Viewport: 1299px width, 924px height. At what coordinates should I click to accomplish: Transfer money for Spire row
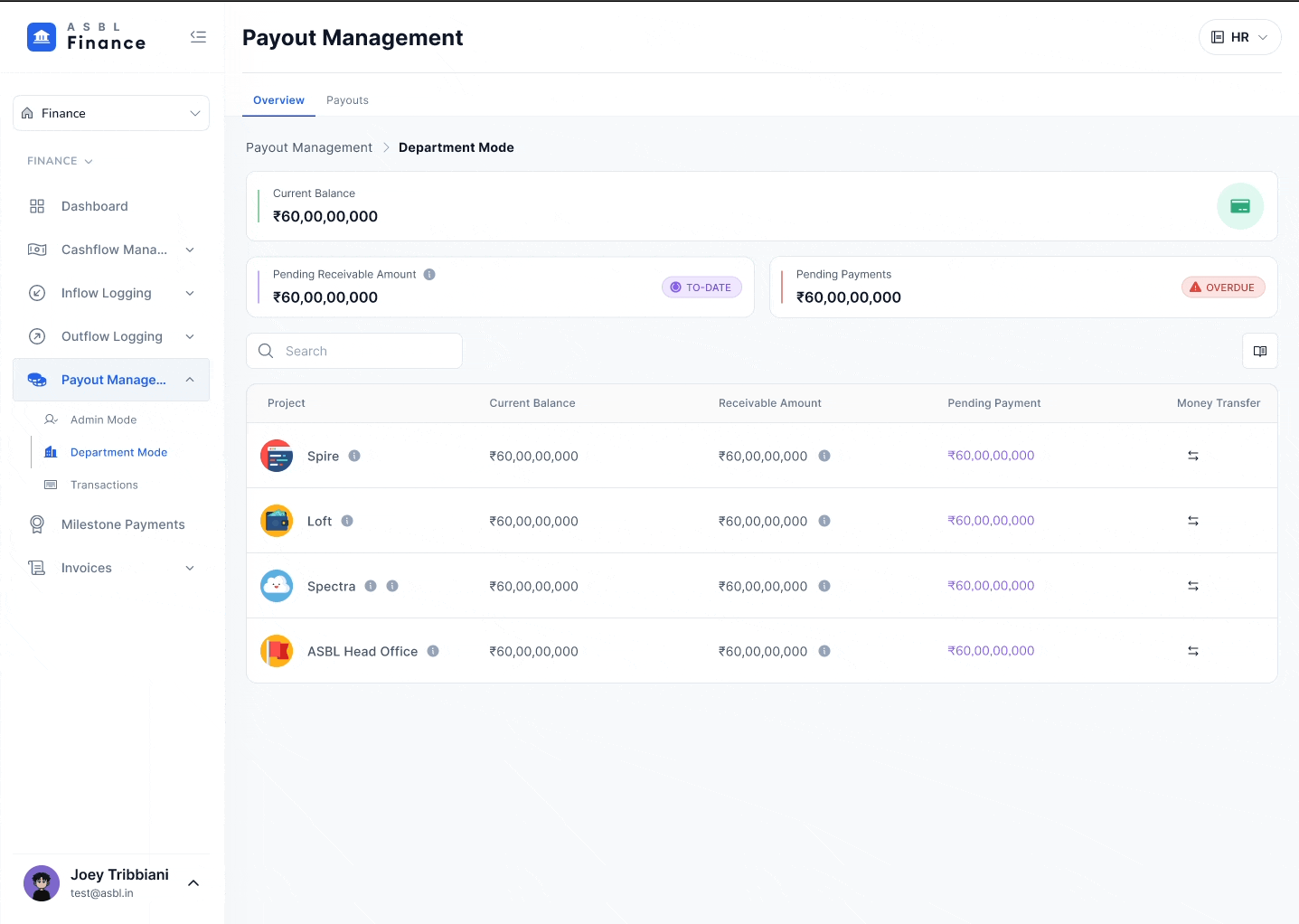pyautogui.click(x=1193, y=456)
